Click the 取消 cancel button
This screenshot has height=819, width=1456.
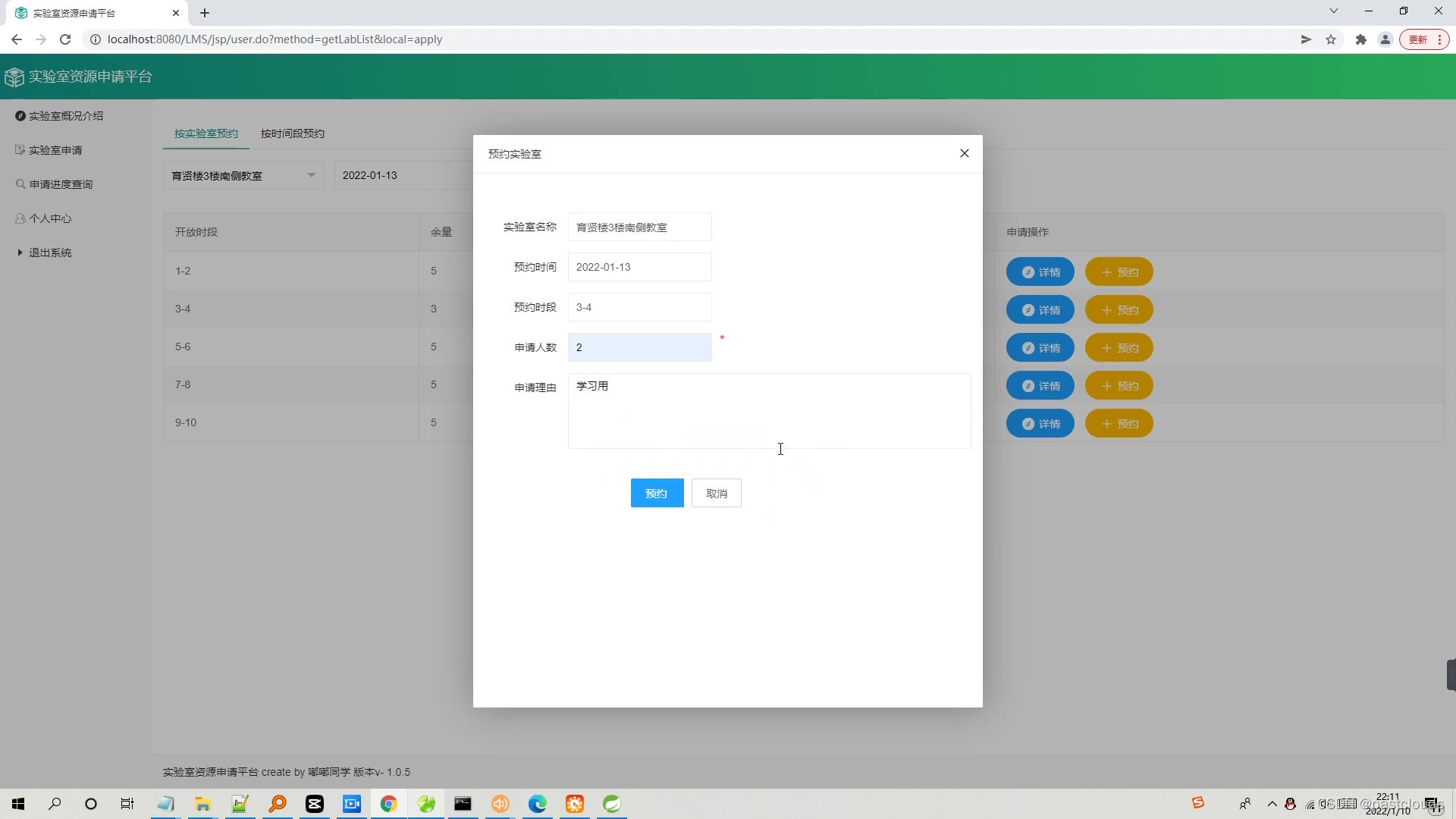point(716,493)
